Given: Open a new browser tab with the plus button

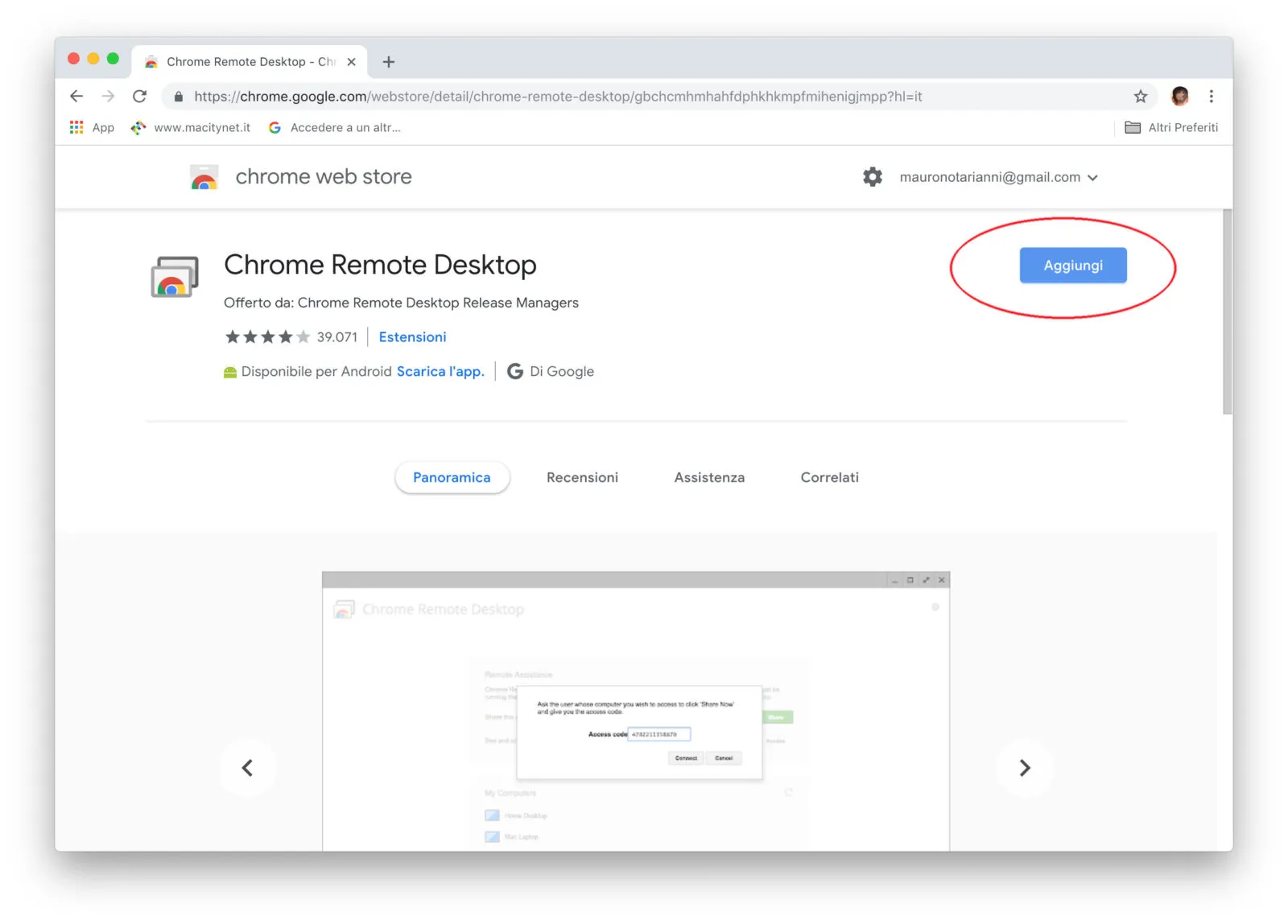Looking at the screenshot, I should [x=389, y=61].
